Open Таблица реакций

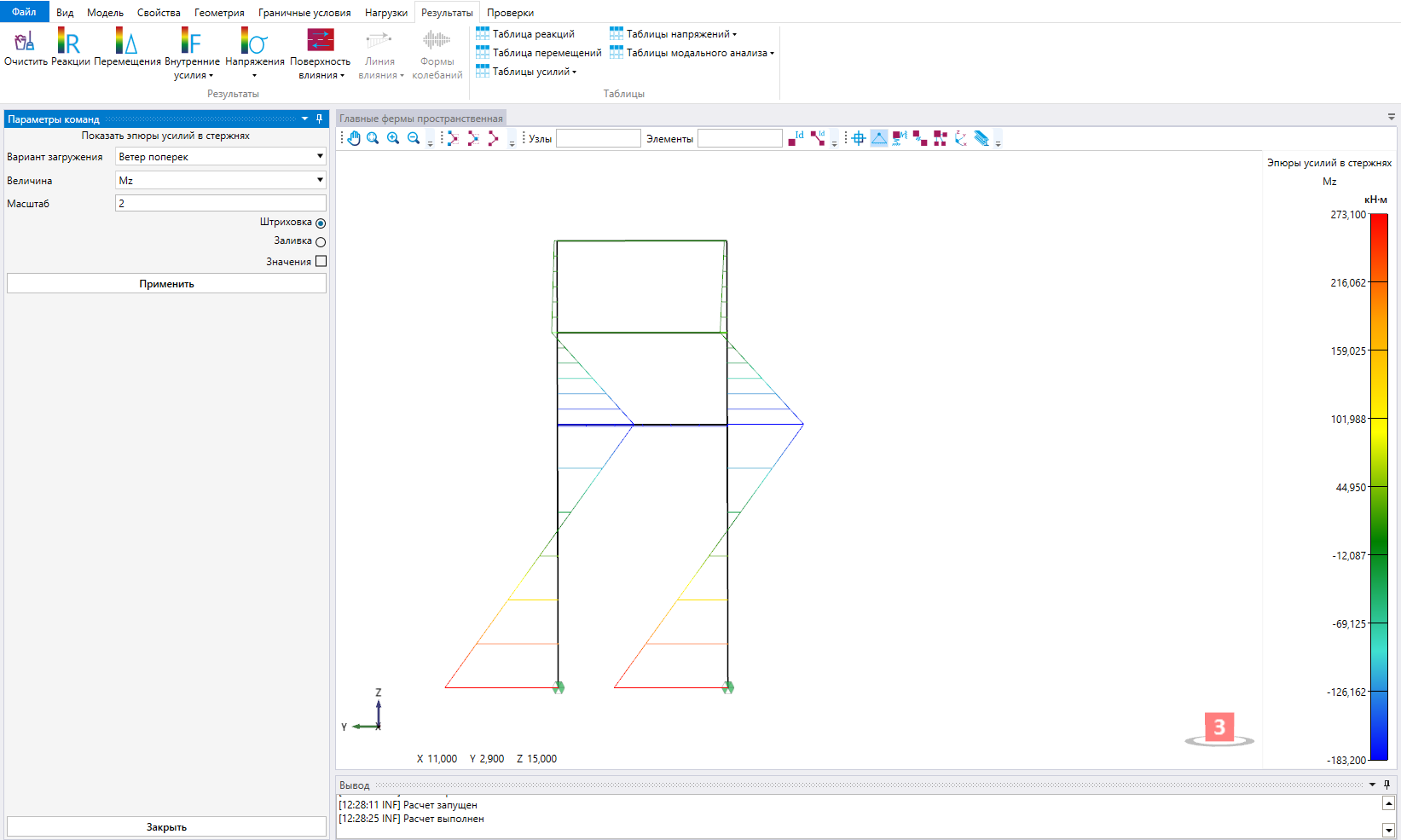(525, 34)
